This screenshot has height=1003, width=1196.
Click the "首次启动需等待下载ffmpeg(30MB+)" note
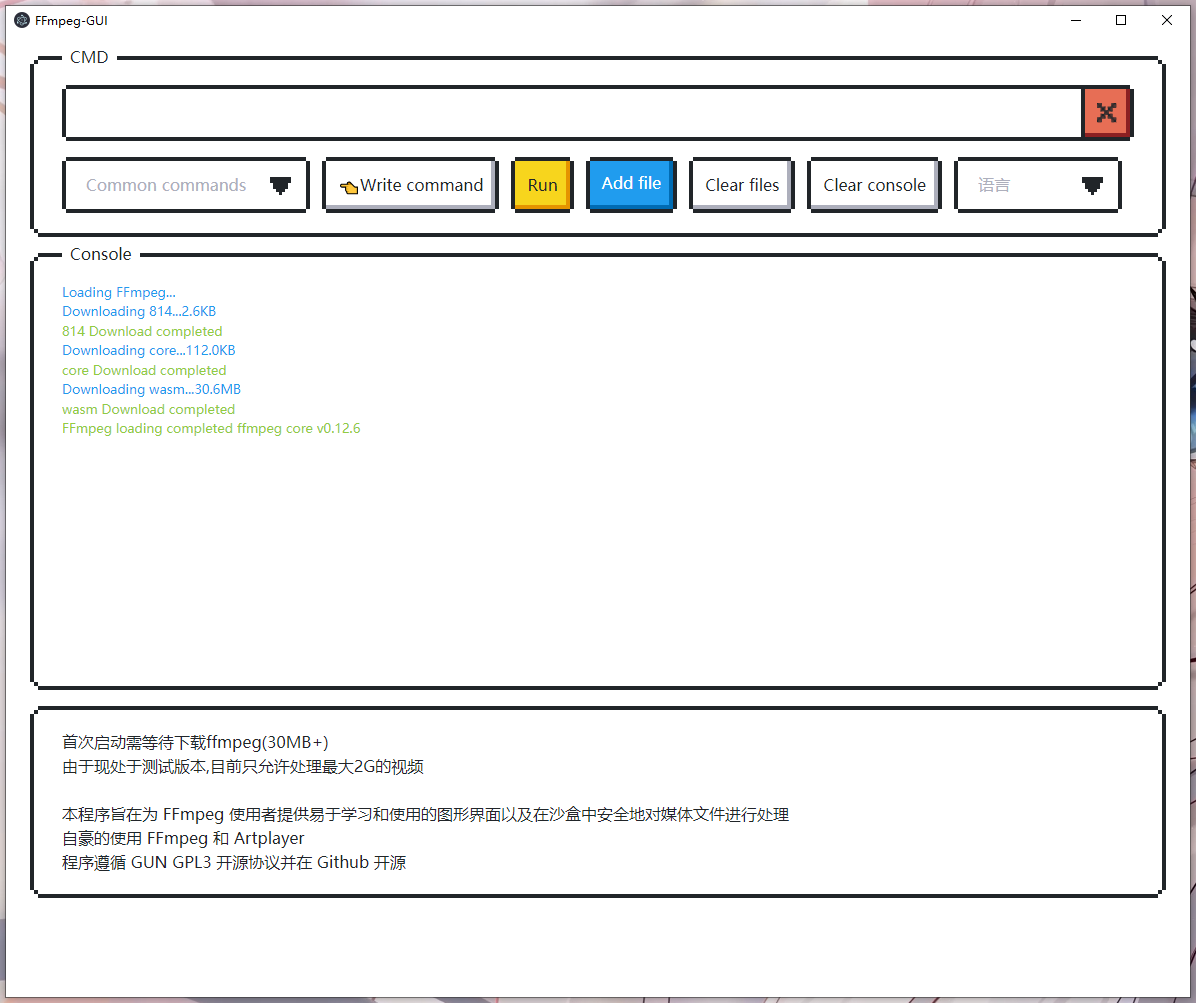tap(195, 742)
